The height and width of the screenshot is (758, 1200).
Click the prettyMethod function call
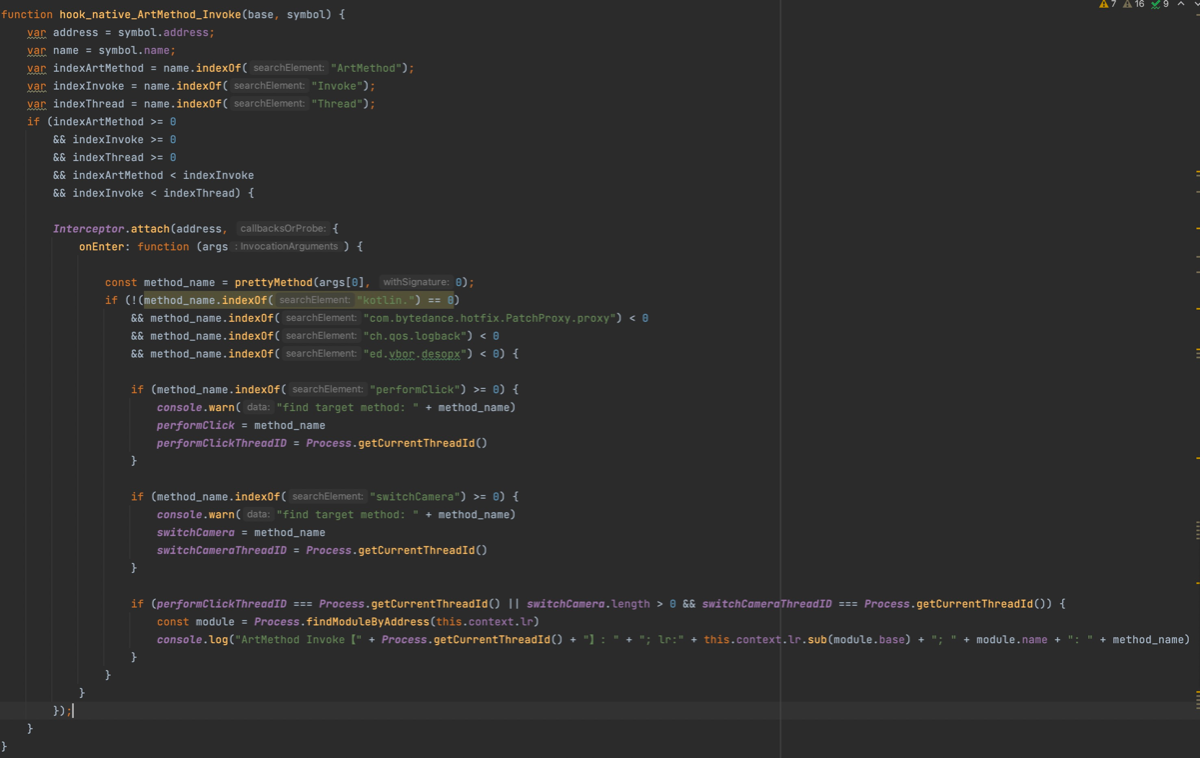[273, 283]
